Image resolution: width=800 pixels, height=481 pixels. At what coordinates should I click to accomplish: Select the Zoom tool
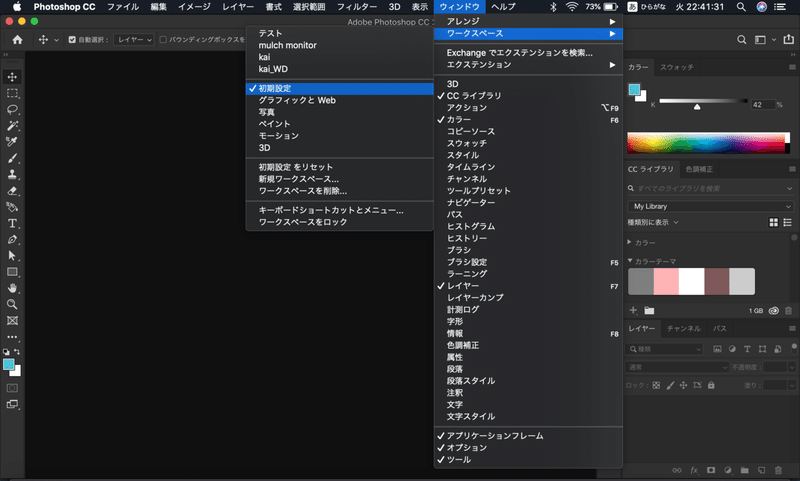point(12,305)
